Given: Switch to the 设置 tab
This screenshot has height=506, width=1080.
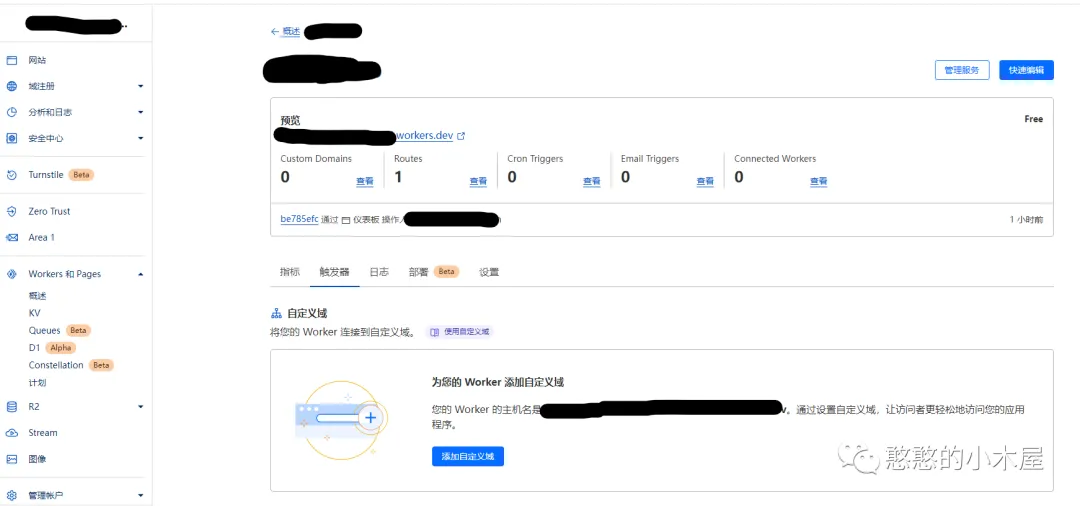Looking at the screenshot, I should 489,272.
